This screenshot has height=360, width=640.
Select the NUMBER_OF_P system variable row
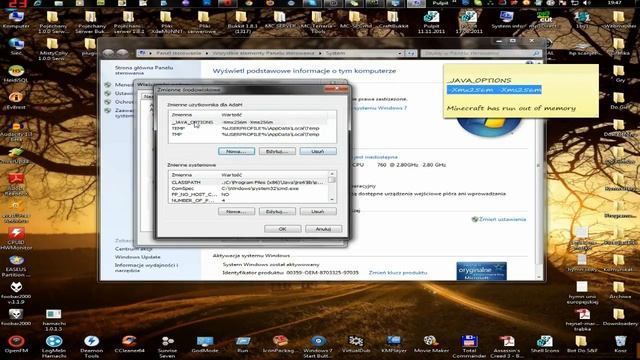[249, 200]
